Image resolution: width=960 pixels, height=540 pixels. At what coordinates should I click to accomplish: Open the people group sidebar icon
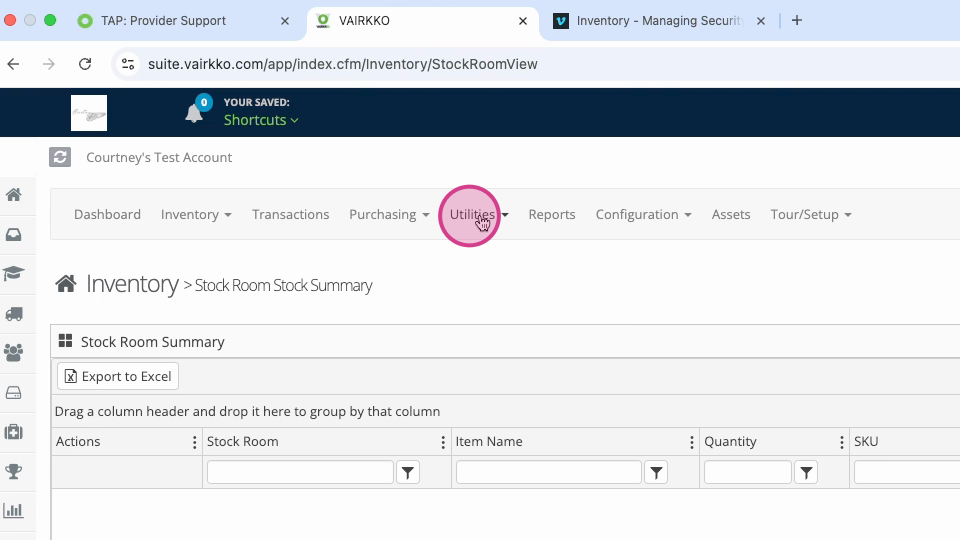click(13, 353)
